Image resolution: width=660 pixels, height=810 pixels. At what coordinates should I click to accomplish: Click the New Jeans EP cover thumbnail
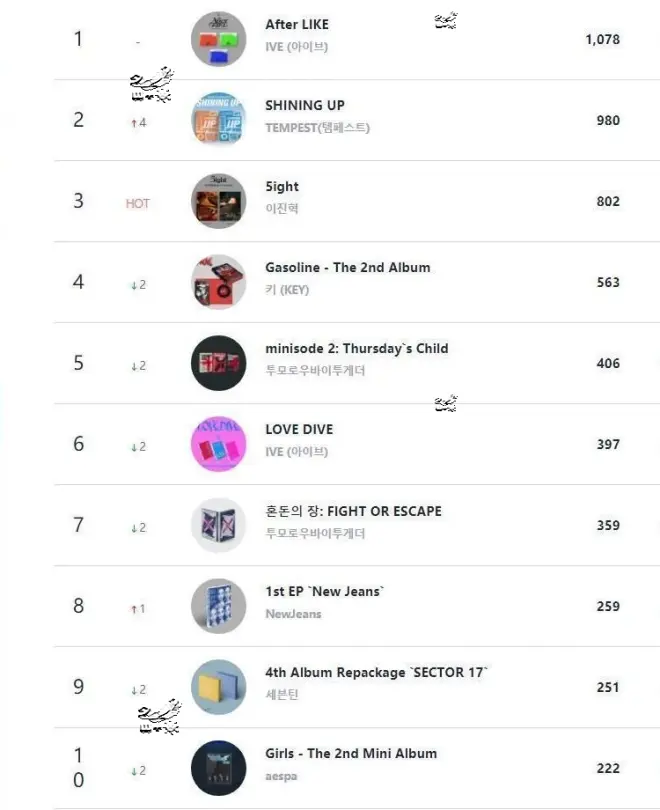point(218,606)
